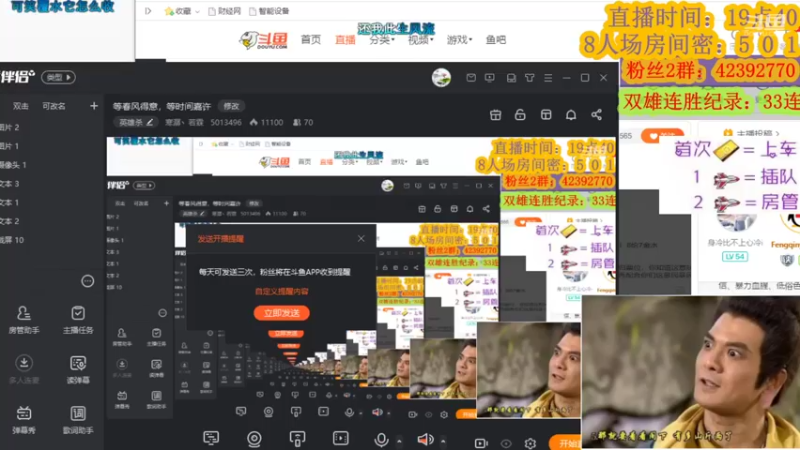Click the viewer count 70
The height and width of the screenshot is (450, 800).
[304, 122]
